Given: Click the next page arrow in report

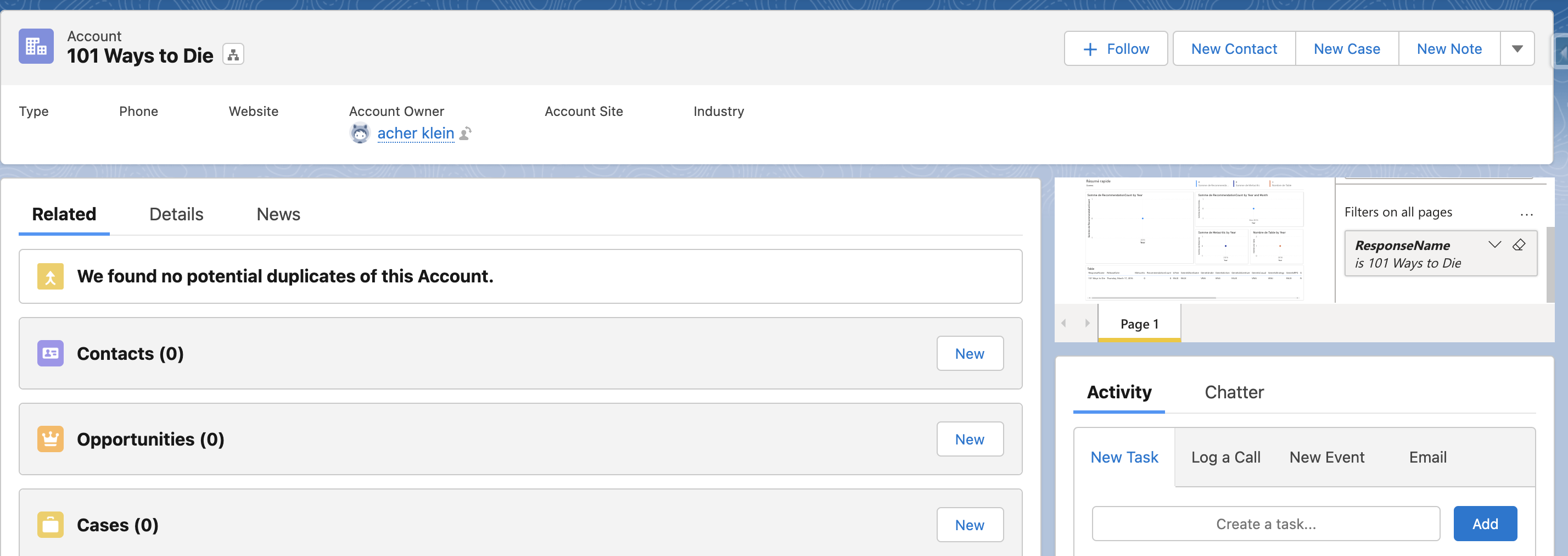Looking at the screenshot, I should click(x=1087, y=324).
